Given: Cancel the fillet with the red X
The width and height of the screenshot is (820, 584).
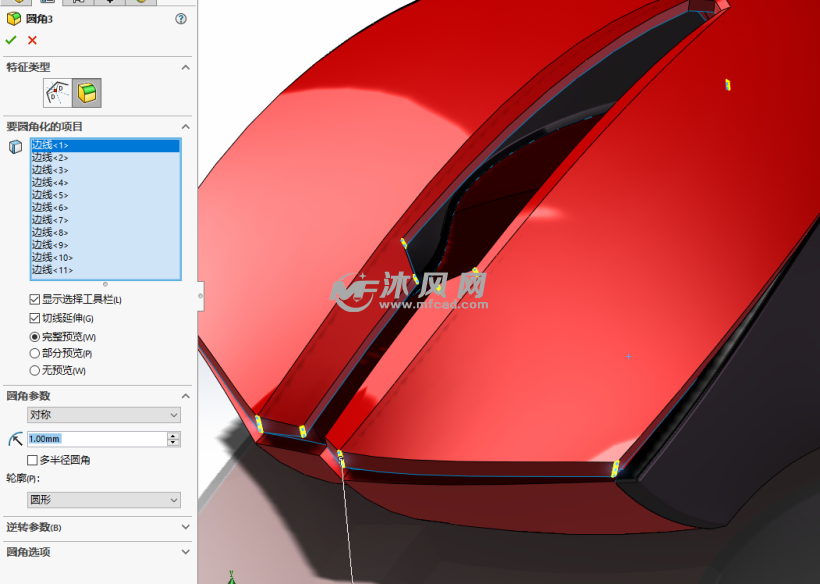Looking at the screenshot, I should [x=32, y=40].
